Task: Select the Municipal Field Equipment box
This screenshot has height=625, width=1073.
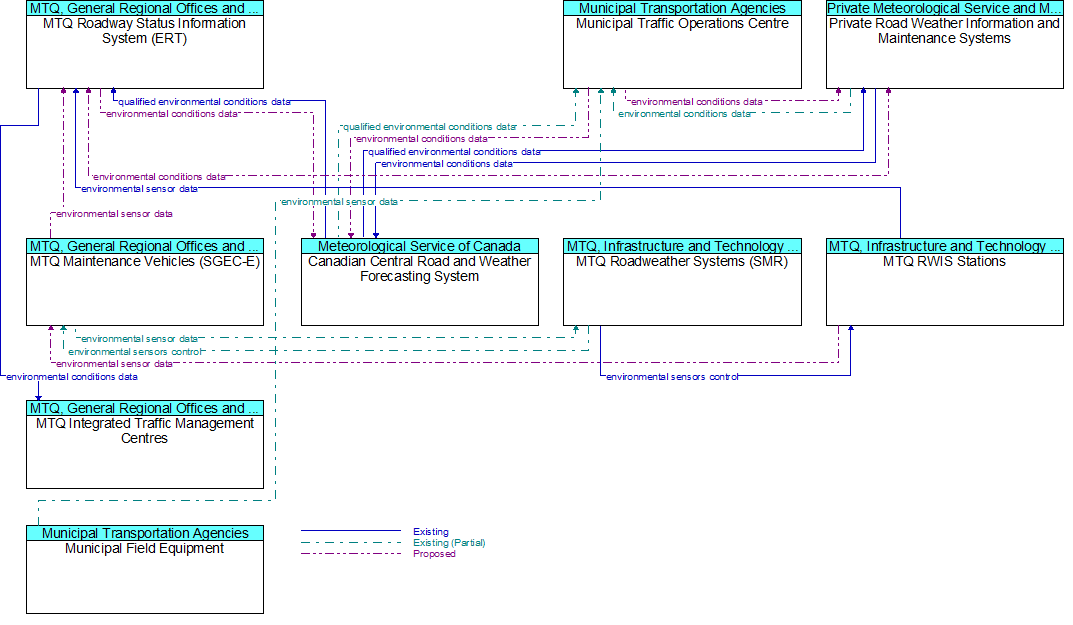Action: (x=145, y=570)
